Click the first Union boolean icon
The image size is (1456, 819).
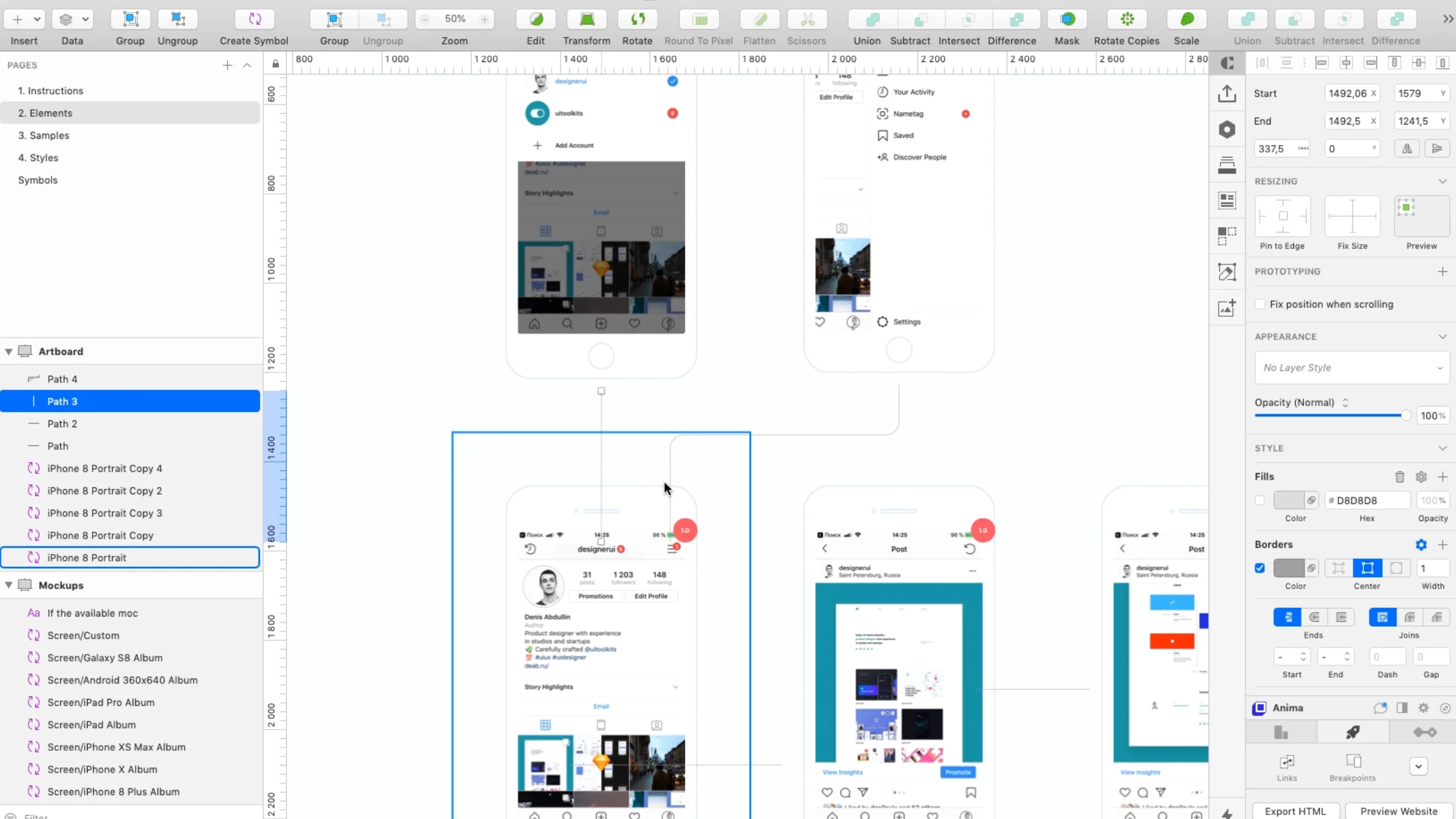872,19
